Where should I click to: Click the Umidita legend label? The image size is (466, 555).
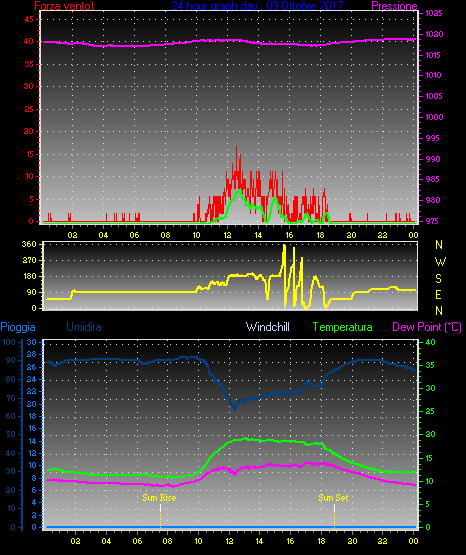point(84,327)
